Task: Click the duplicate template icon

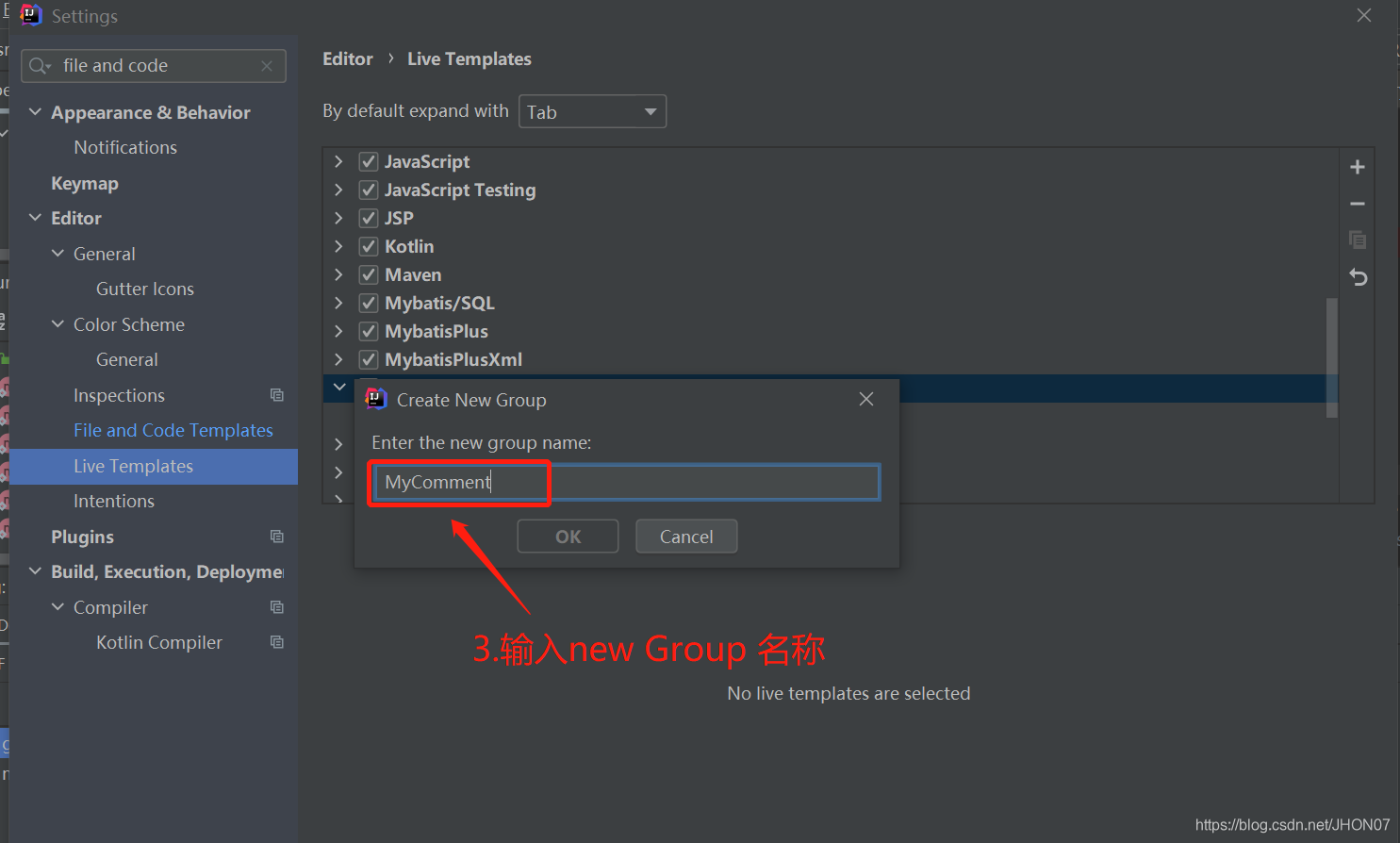Action: click(x=1358, y=240)
